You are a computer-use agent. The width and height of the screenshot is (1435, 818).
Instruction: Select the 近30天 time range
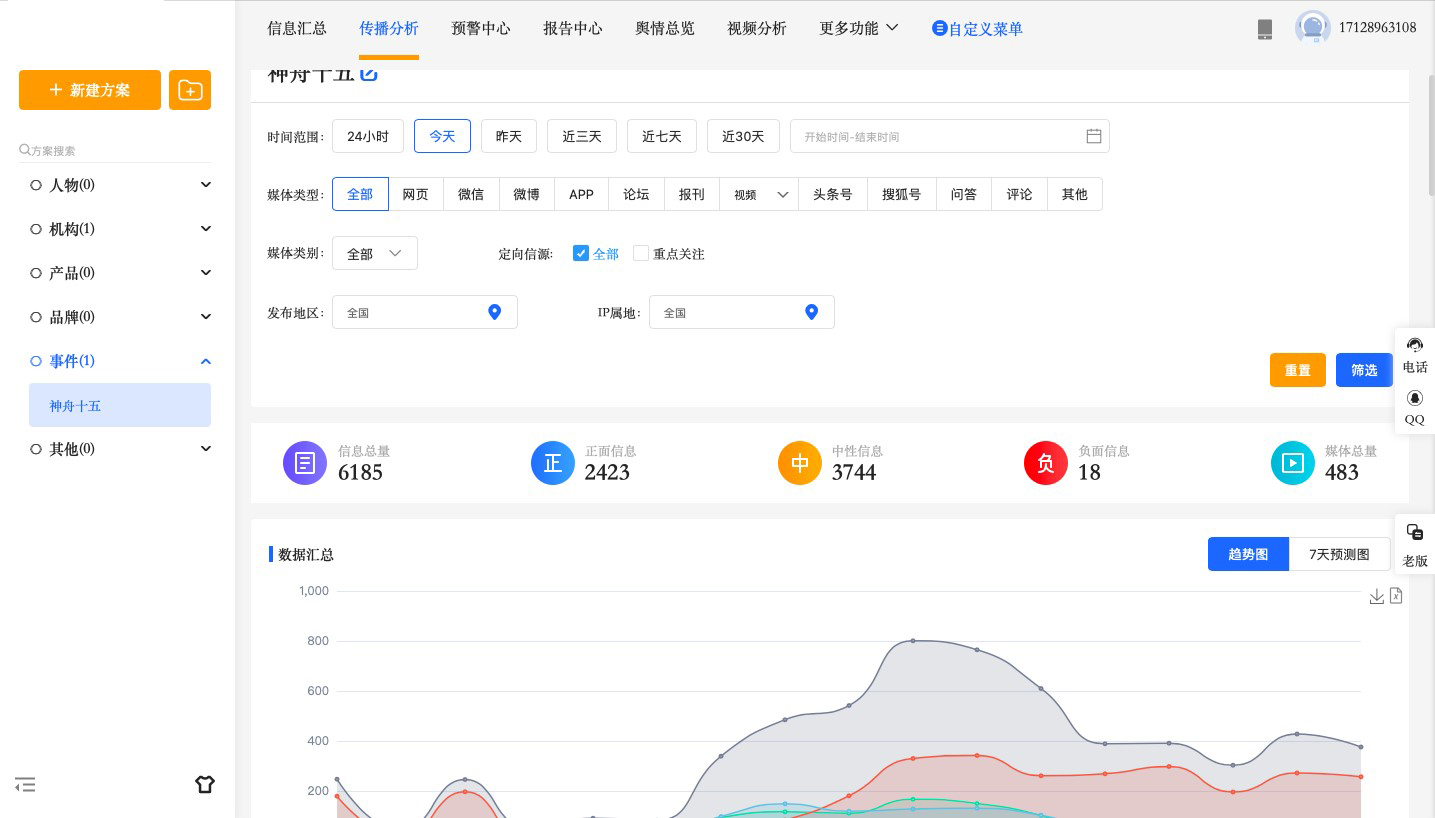(743, 136)
